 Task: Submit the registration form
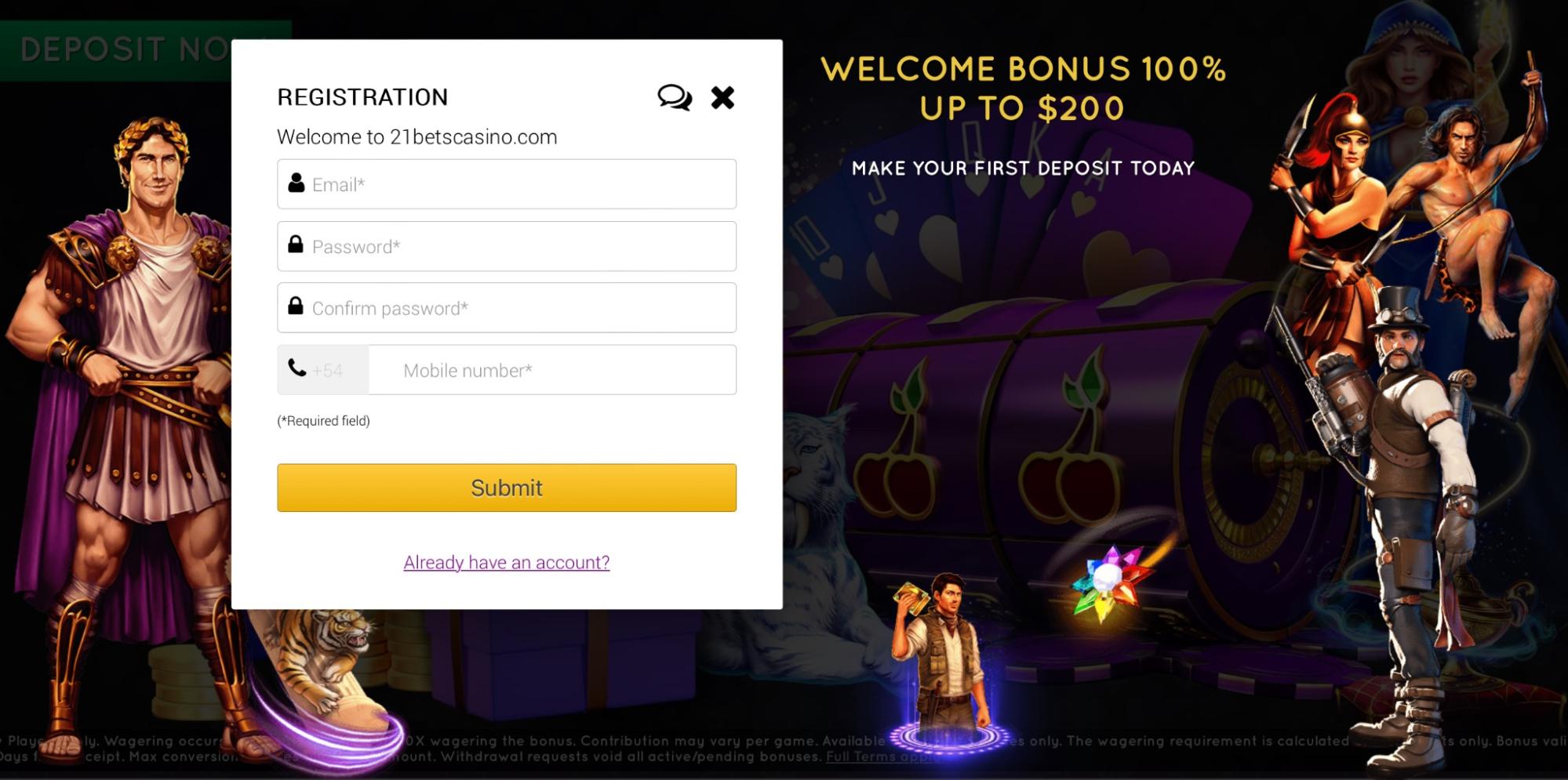pos(507,488)
